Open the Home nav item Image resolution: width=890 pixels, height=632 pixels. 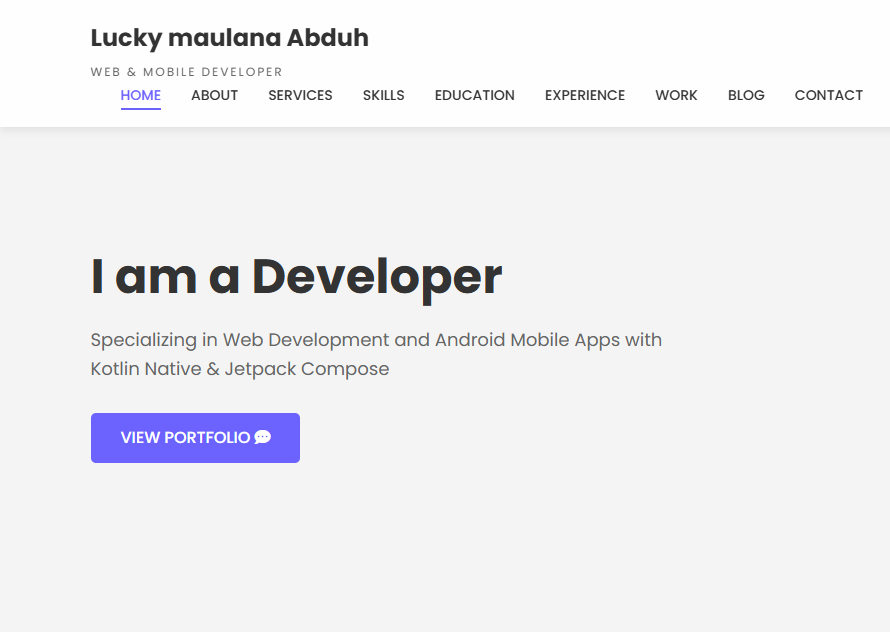pyautogui.click(x=141, y=95)
